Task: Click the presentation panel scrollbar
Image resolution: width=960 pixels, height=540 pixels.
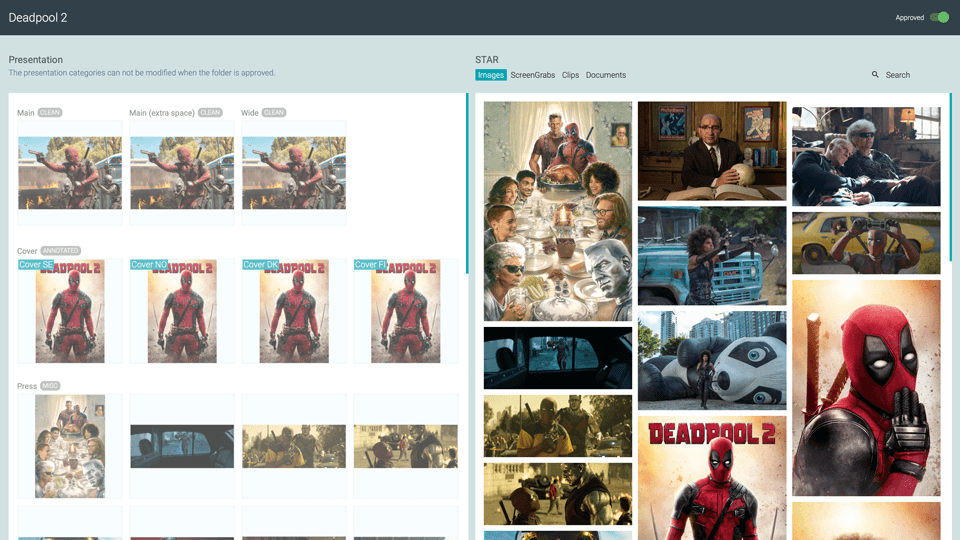Action: click(467, 184)
